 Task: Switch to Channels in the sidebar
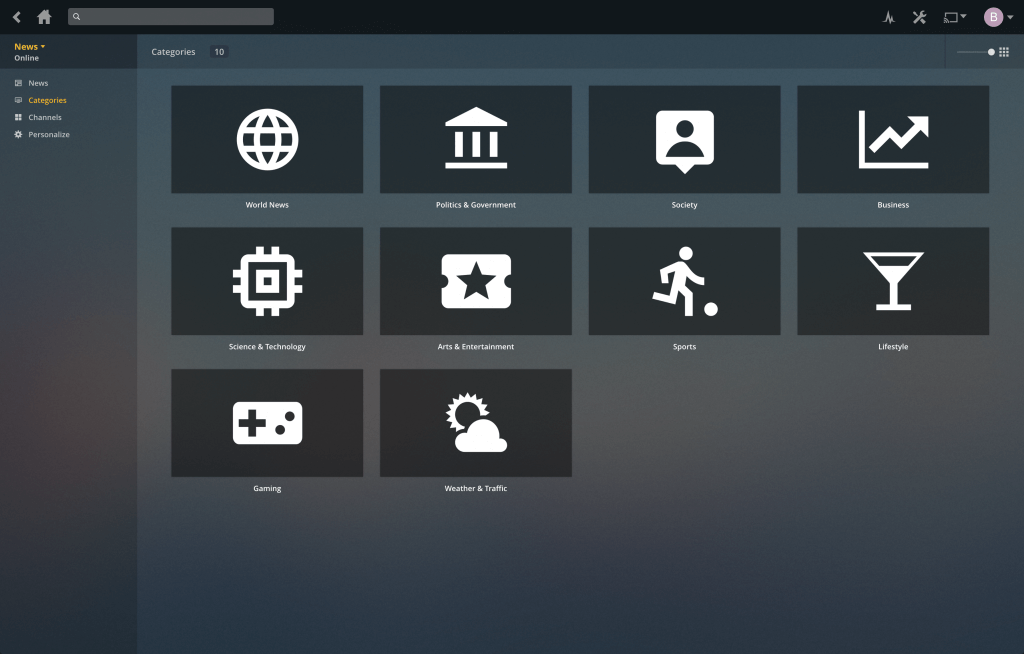44,117
